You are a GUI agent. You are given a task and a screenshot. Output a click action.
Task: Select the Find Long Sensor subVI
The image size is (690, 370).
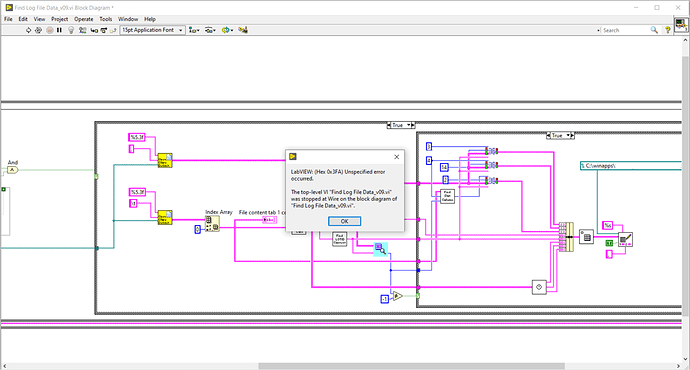pyautogui.click(x=339, y=239)
